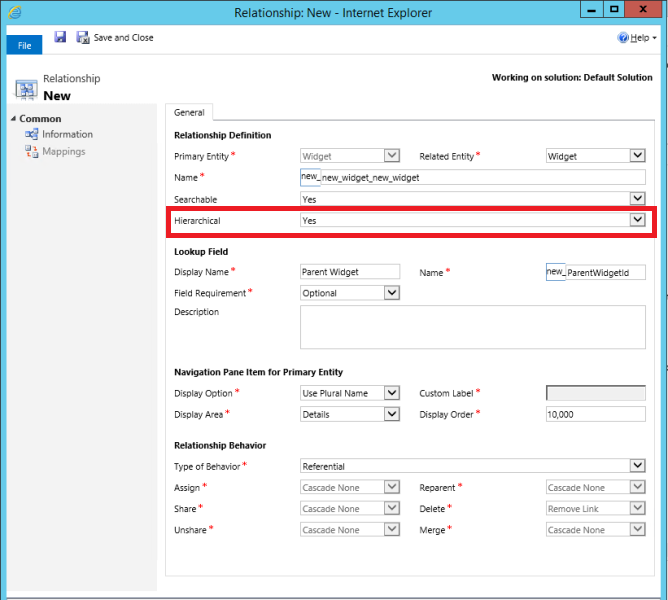This screenshot has height=600, width=668.
Task: Click the Relationship entity icon
Action: (x=26, y=88)
